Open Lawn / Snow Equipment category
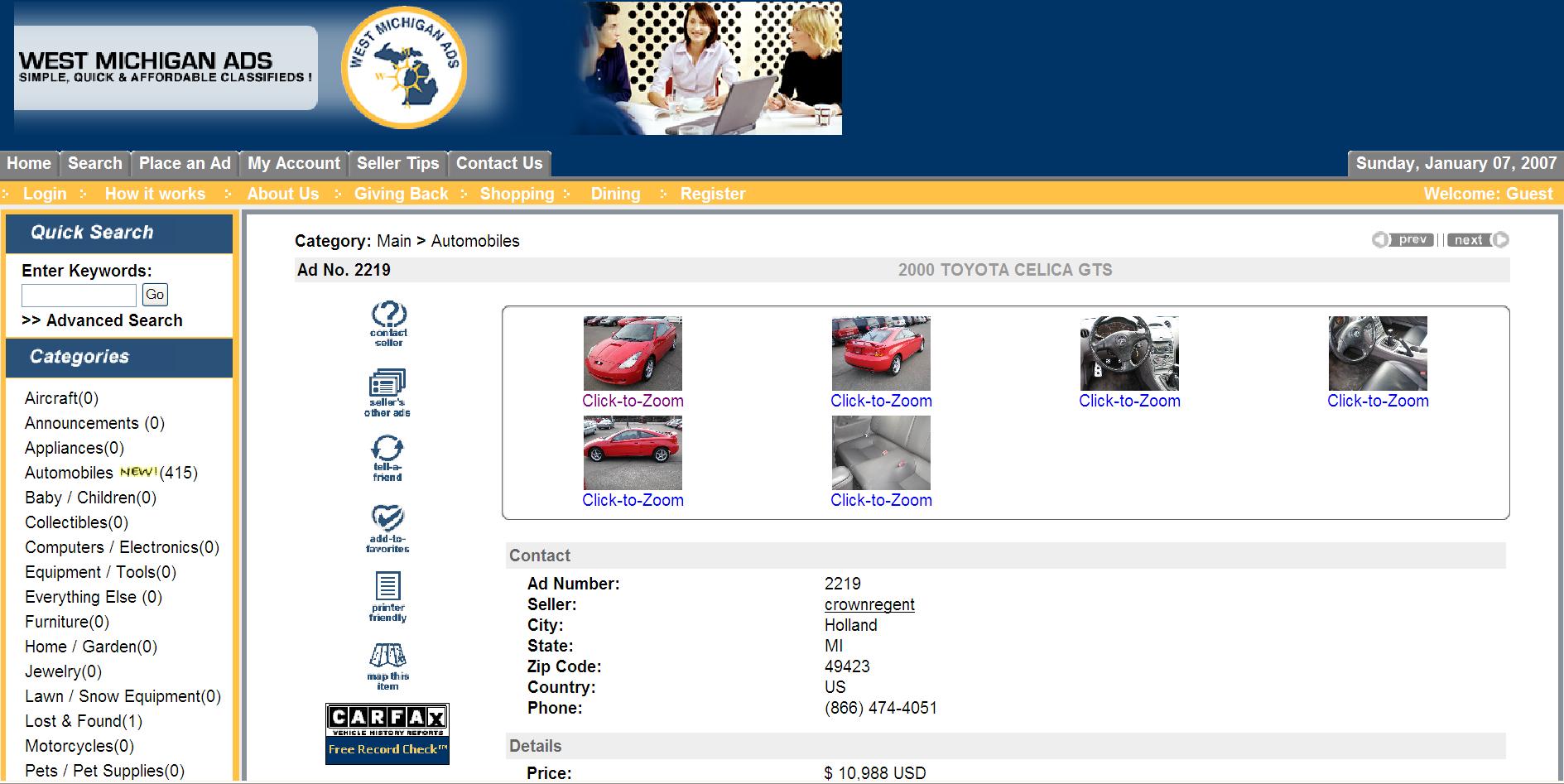1564x784 pixels. point(123,696)
